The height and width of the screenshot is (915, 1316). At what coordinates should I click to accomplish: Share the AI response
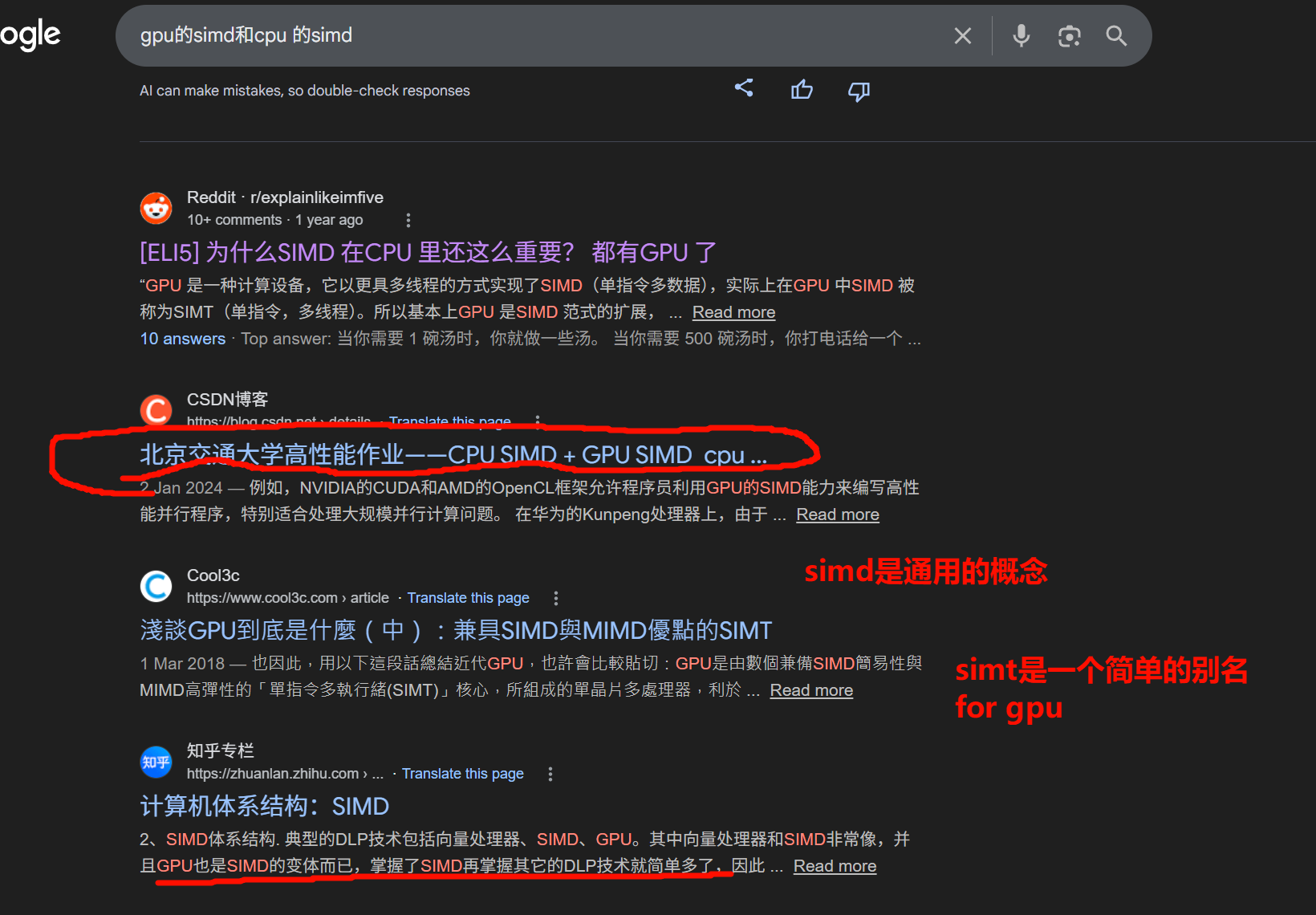point(744,88)
